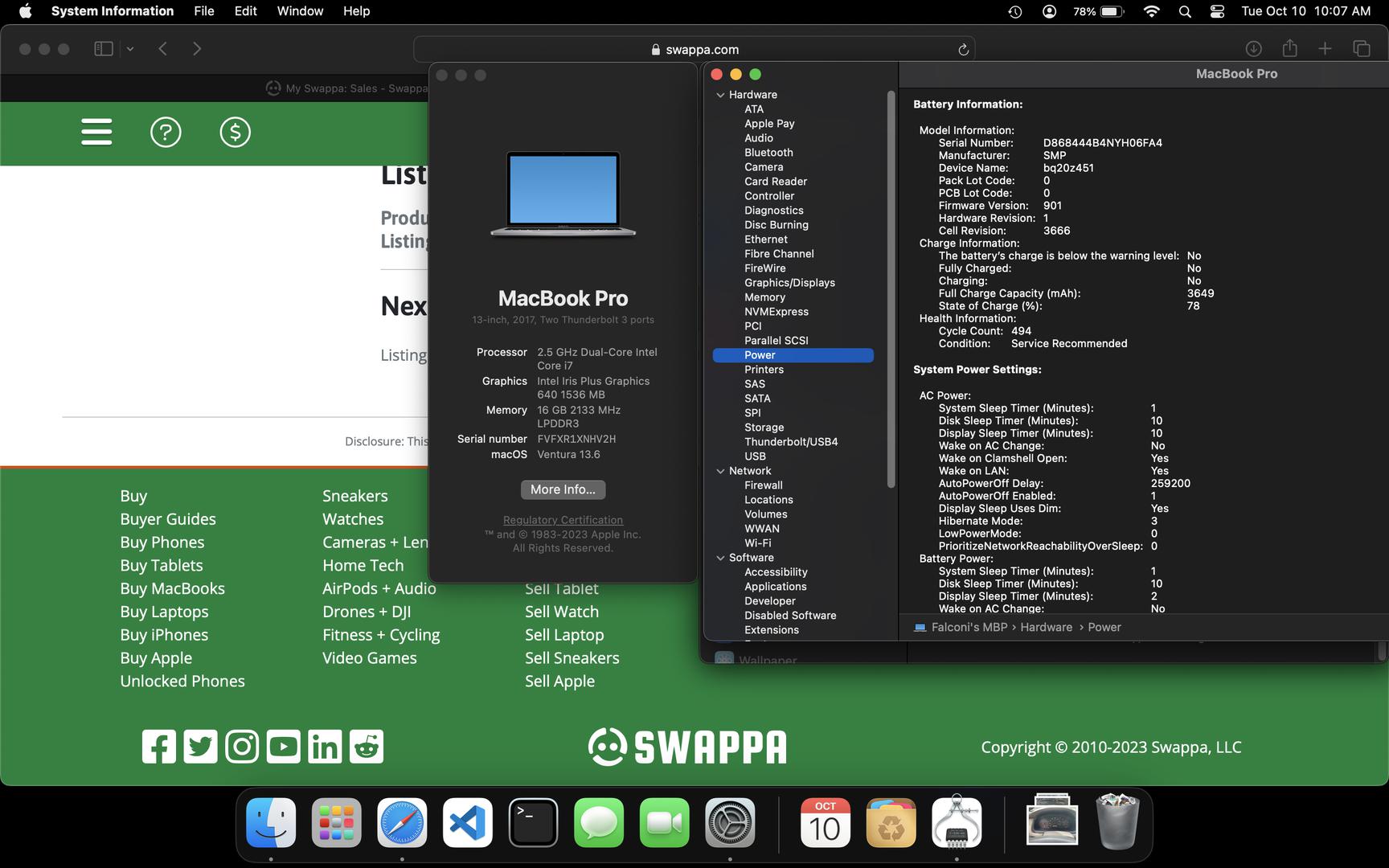
Task: Open Swappa's Twitter icon
Action: click(200, 747)
